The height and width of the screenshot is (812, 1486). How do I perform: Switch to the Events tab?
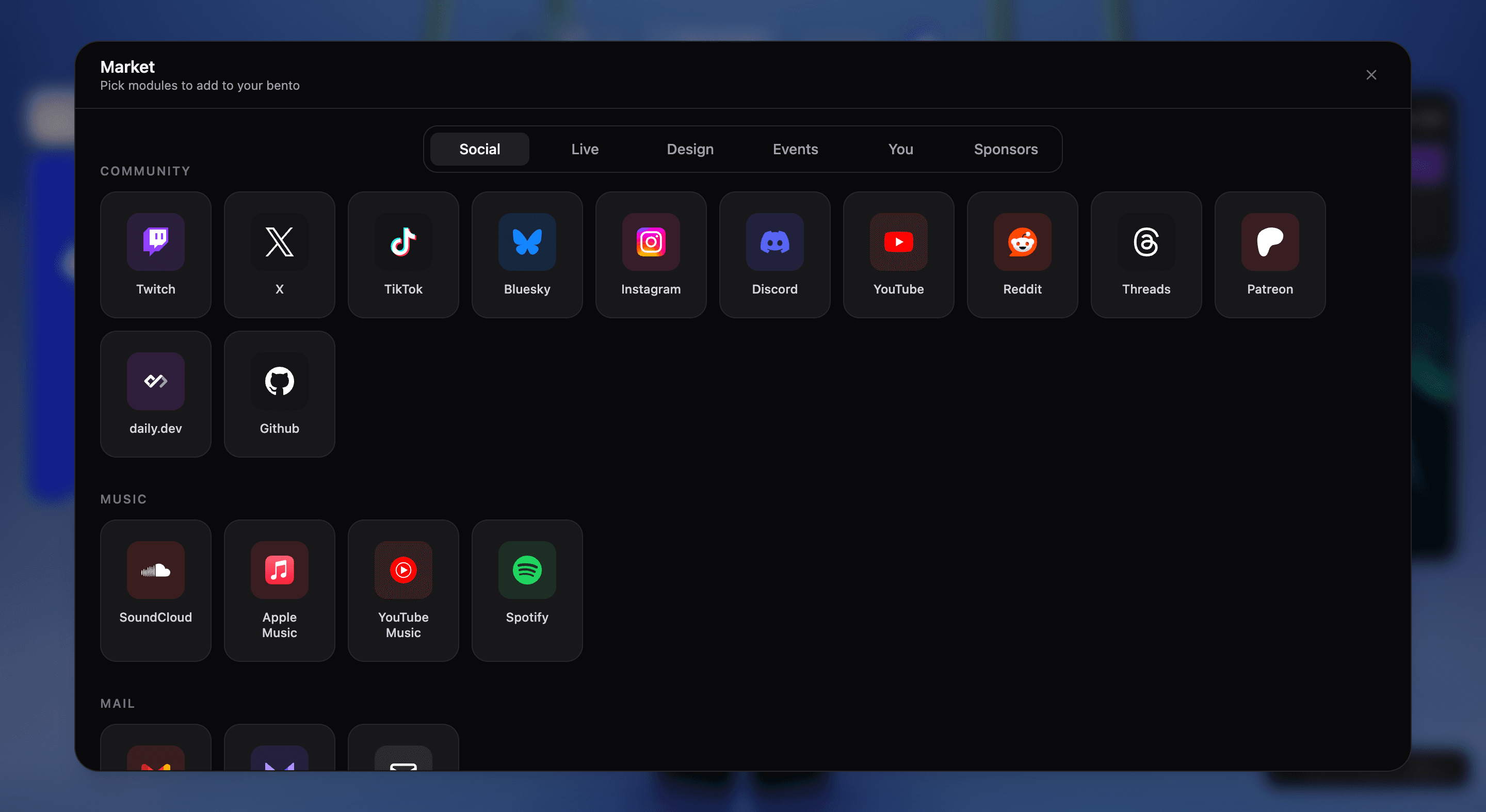(796, 150)
